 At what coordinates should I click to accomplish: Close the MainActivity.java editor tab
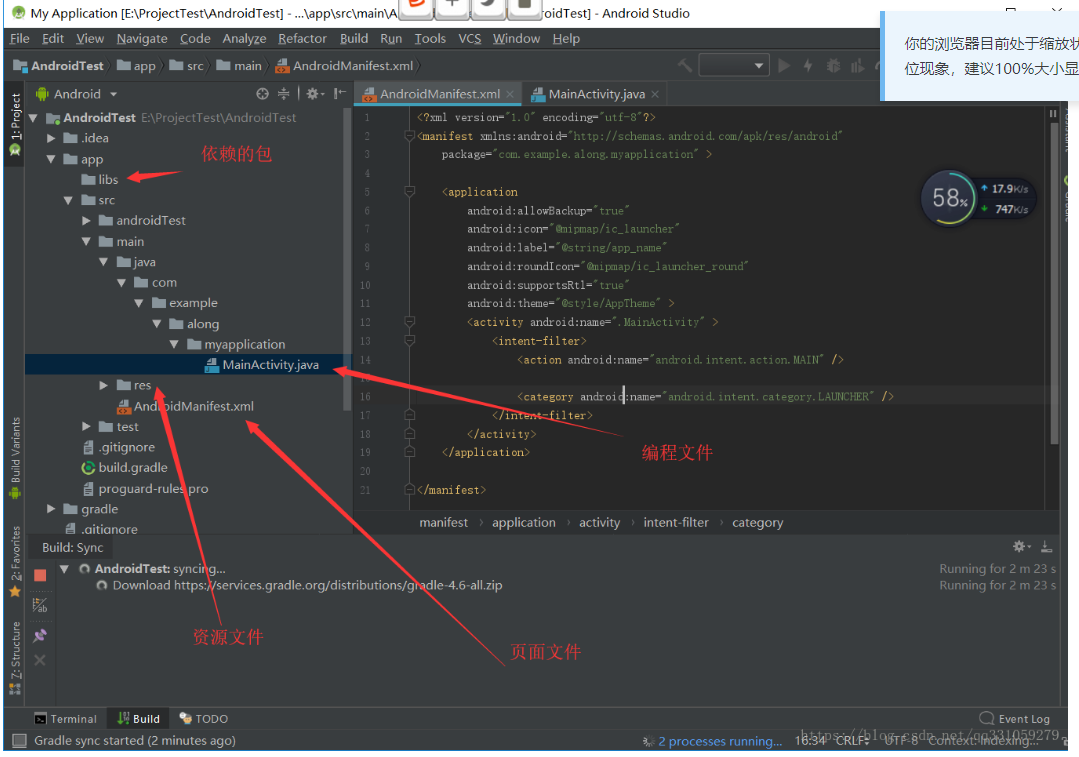[x=655, y=94]
